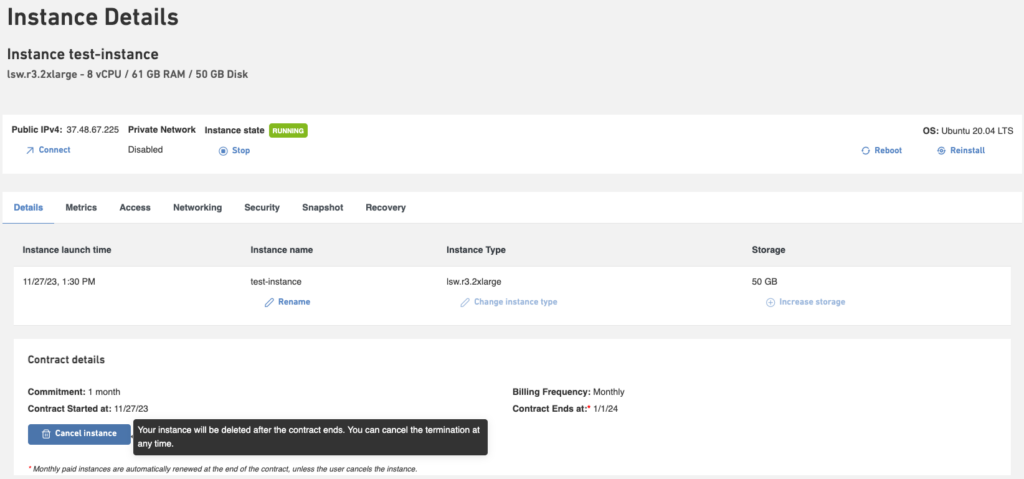Click the 50 GB storage value

[765, 282]
